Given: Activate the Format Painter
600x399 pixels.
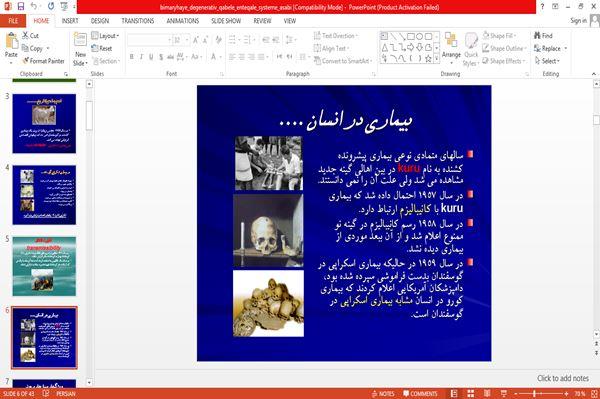Looking at the screenshot, I should [43, 61].
